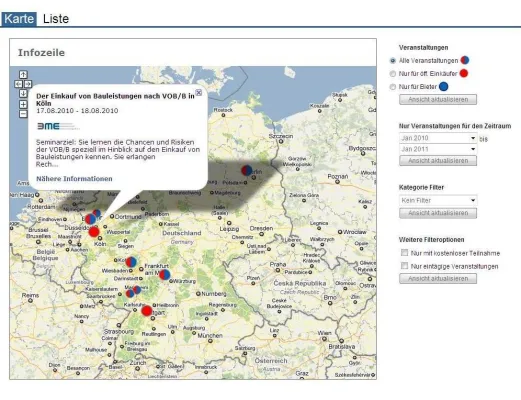Zoom out the map with minus
Image resolution: width=521 pixels, height=400 pixels.
[x=23, y=114]
